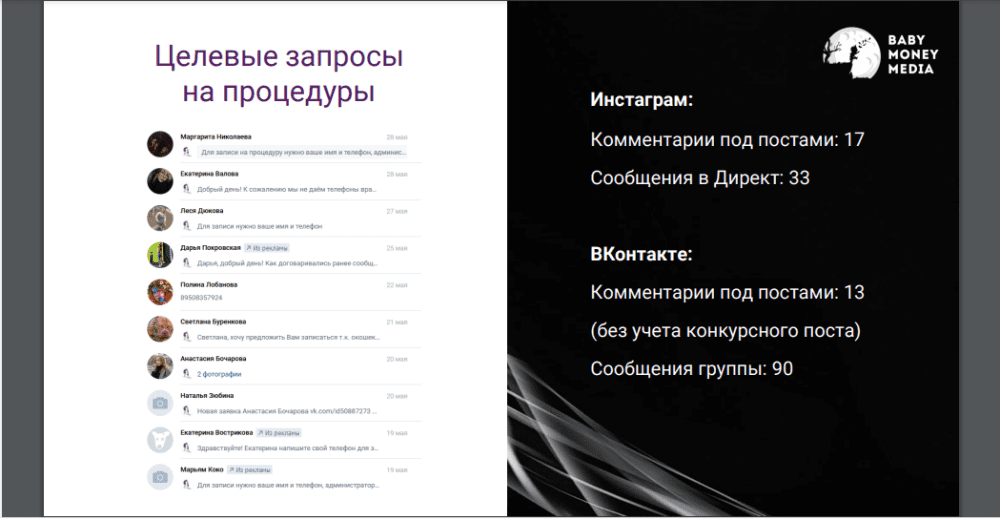
Task: Click the '21 мая' date of Светлана Буренкова
Action: pos(397,322)
